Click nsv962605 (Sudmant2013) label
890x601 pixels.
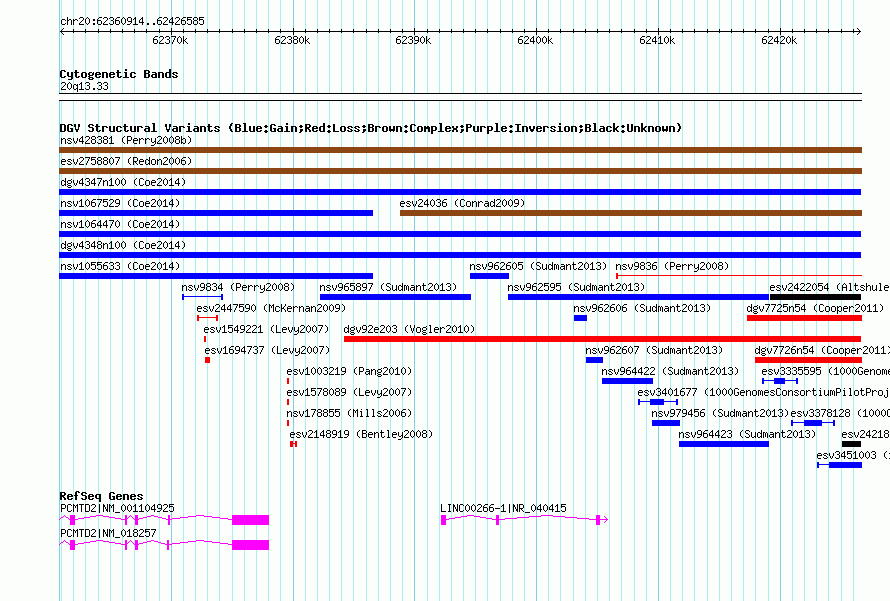pyautogui.click(x=538, y=266)
